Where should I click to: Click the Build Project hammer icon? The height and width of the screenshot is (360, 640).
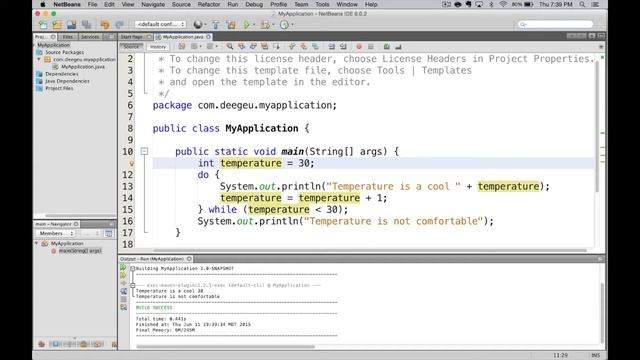click(x=216, y=24)
